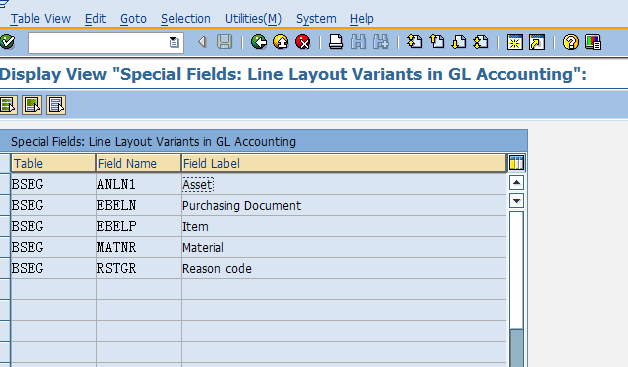Click the EBELN field name cell
This screenshot has width=628, height=367.
[139, 205]
